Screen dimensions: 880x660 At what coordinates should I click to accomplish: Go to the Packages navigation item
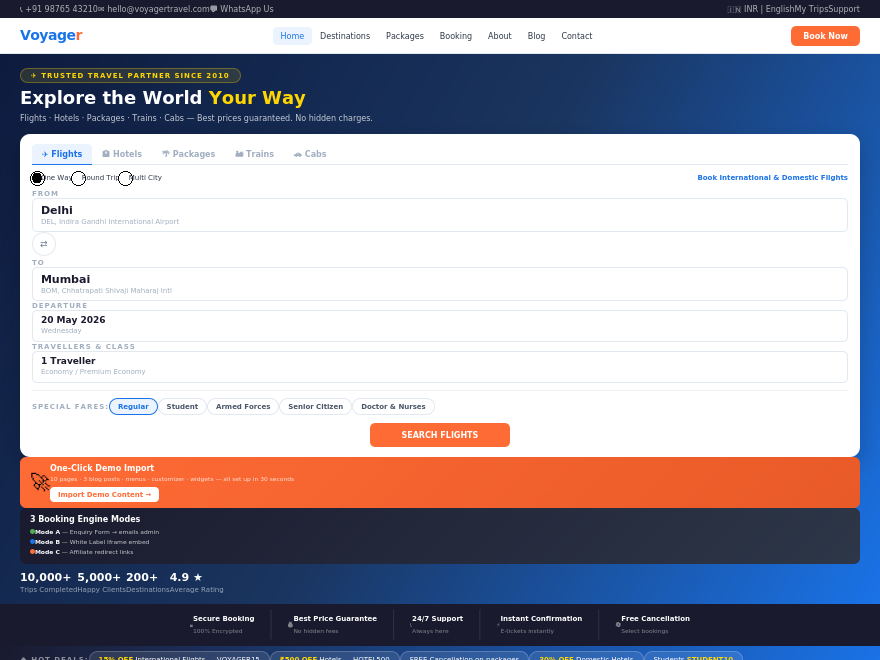click(405, 36)
